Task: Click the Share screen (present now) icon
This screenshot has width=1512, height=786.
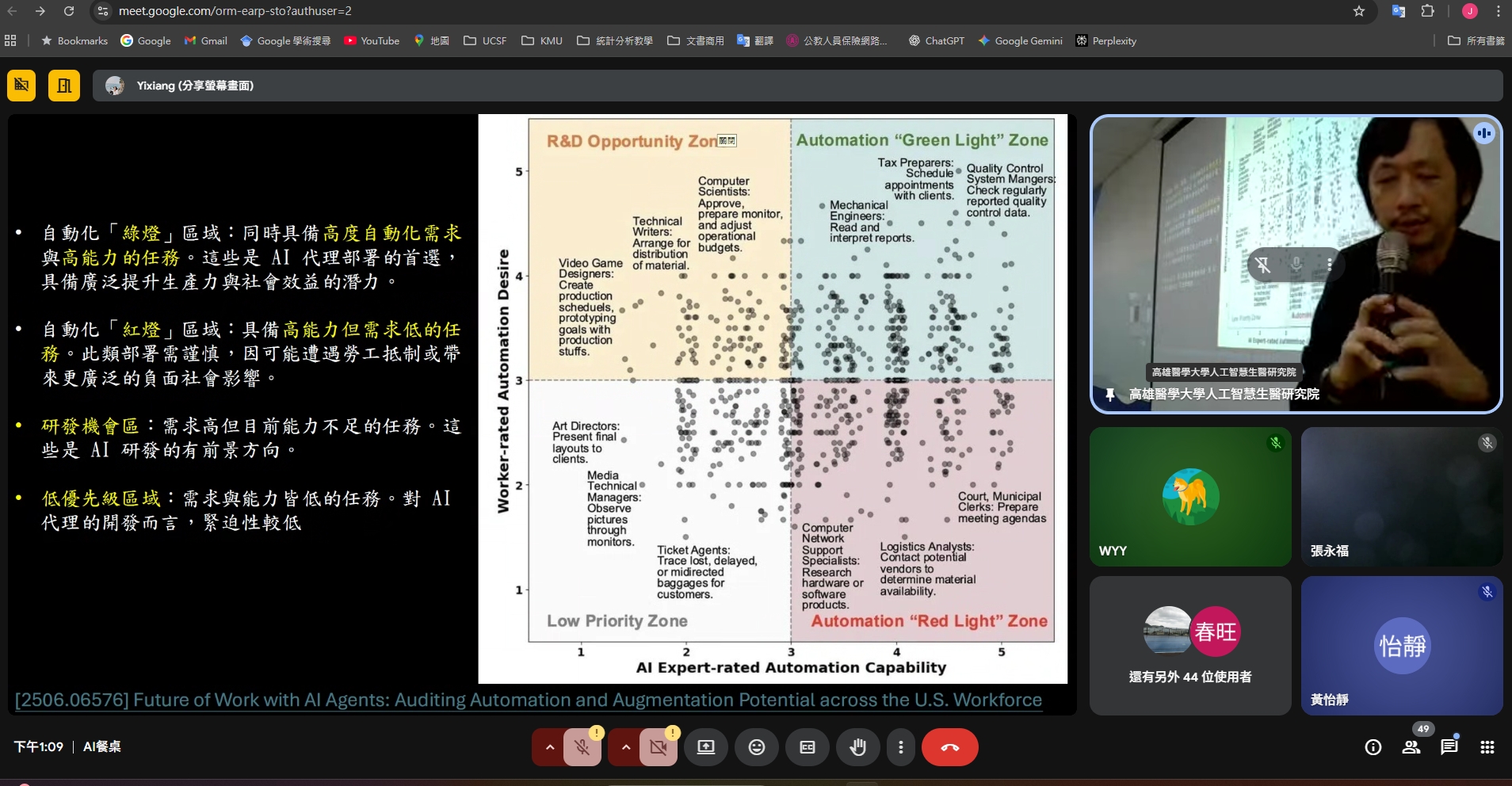Action: [705, 747]
